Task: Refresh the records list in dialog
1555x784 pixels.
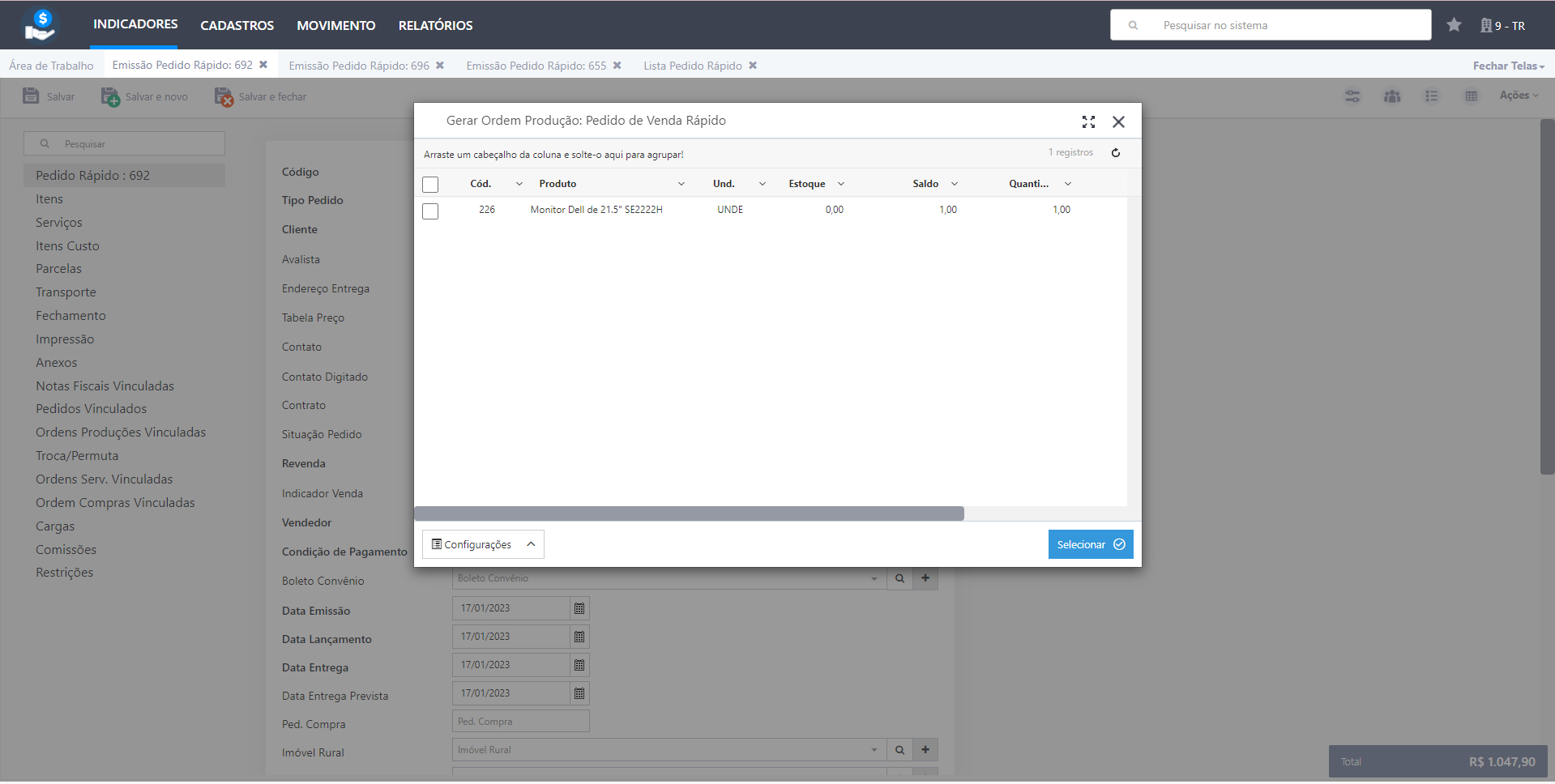Action: pos(1116,152)
